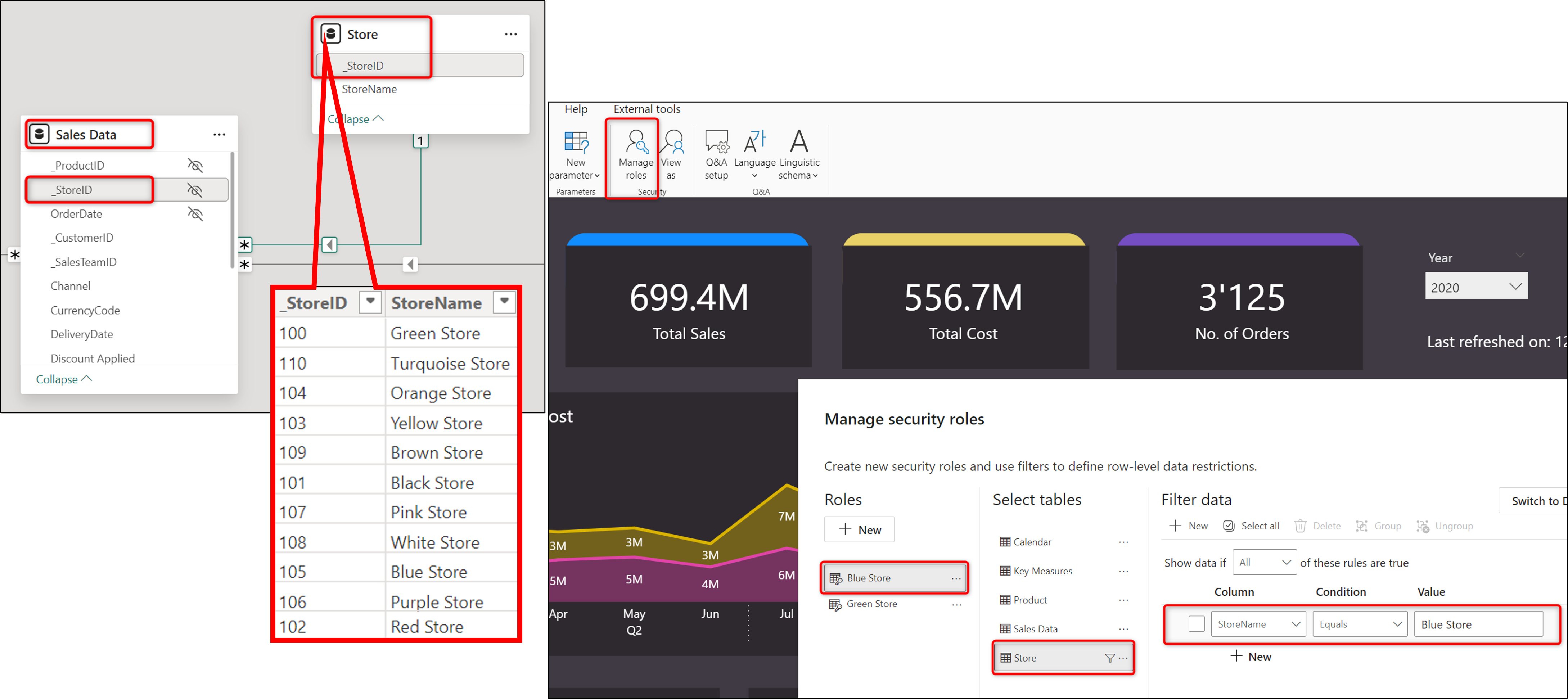Screen dimensions: 1568x699
Task: Click the Sales Data table database icon
Action: [x=39, y=134]
